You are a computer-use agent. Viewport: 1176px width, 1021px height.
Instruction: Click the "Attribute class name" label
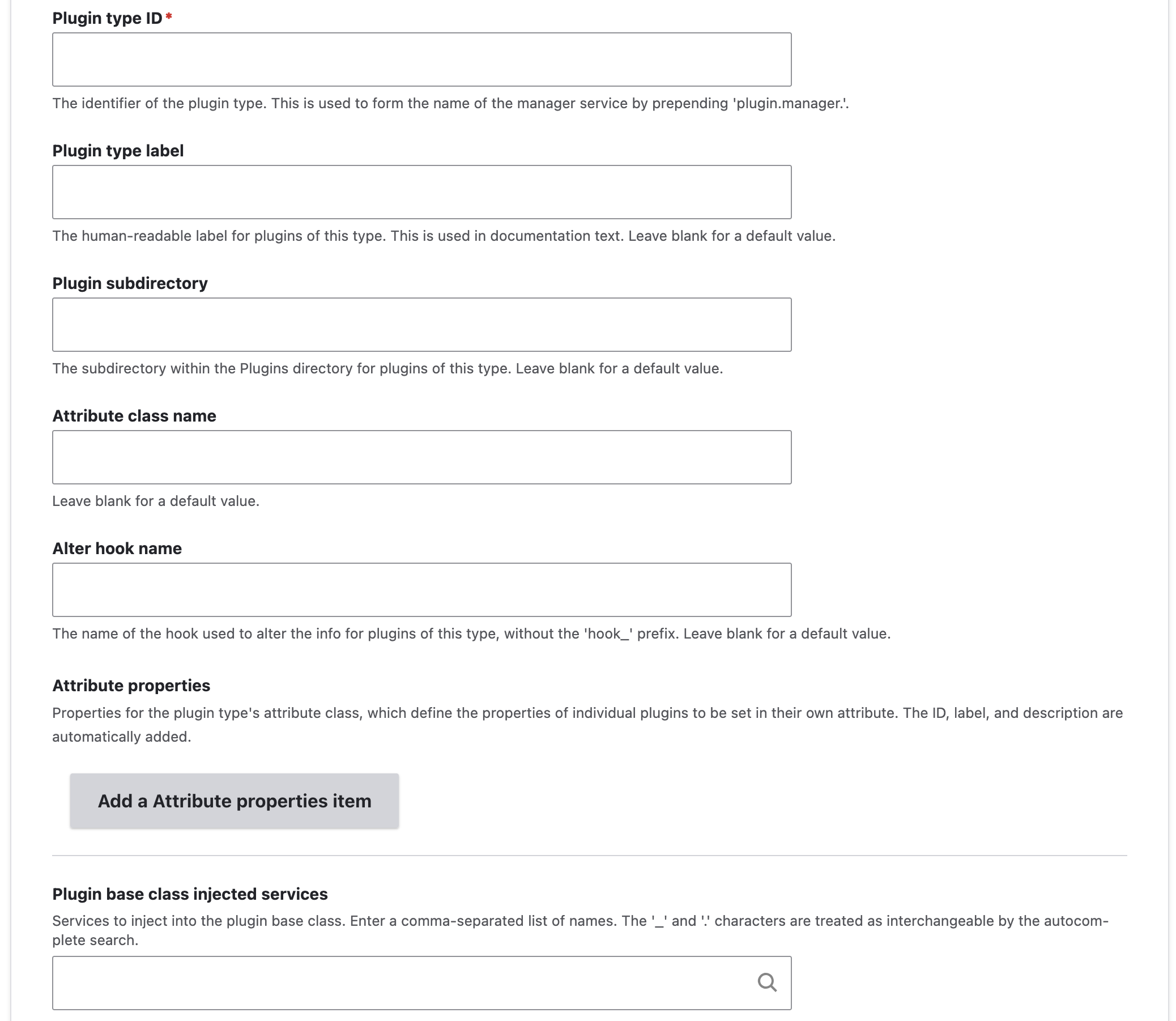[x=134, y=416]
